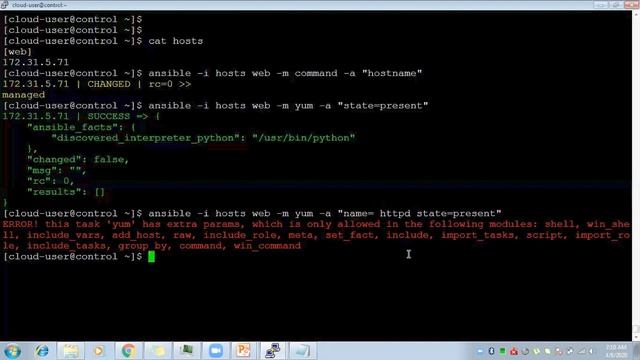Click the hostname command line
The height and width of the screenshot is (360, 640).
212,73
